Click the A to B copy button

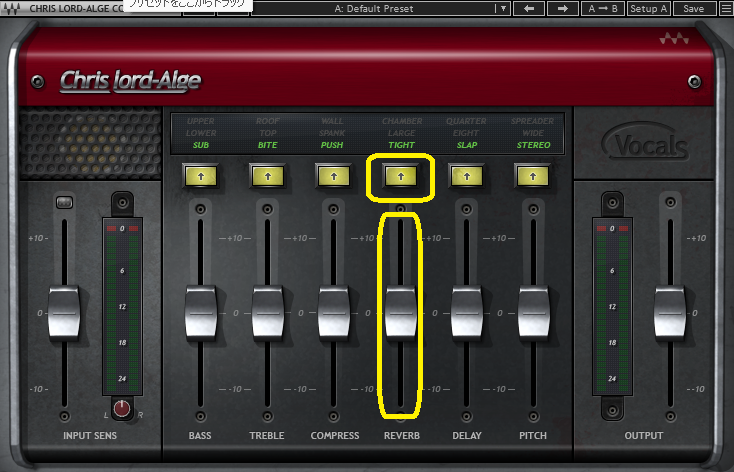coord(604,8)
